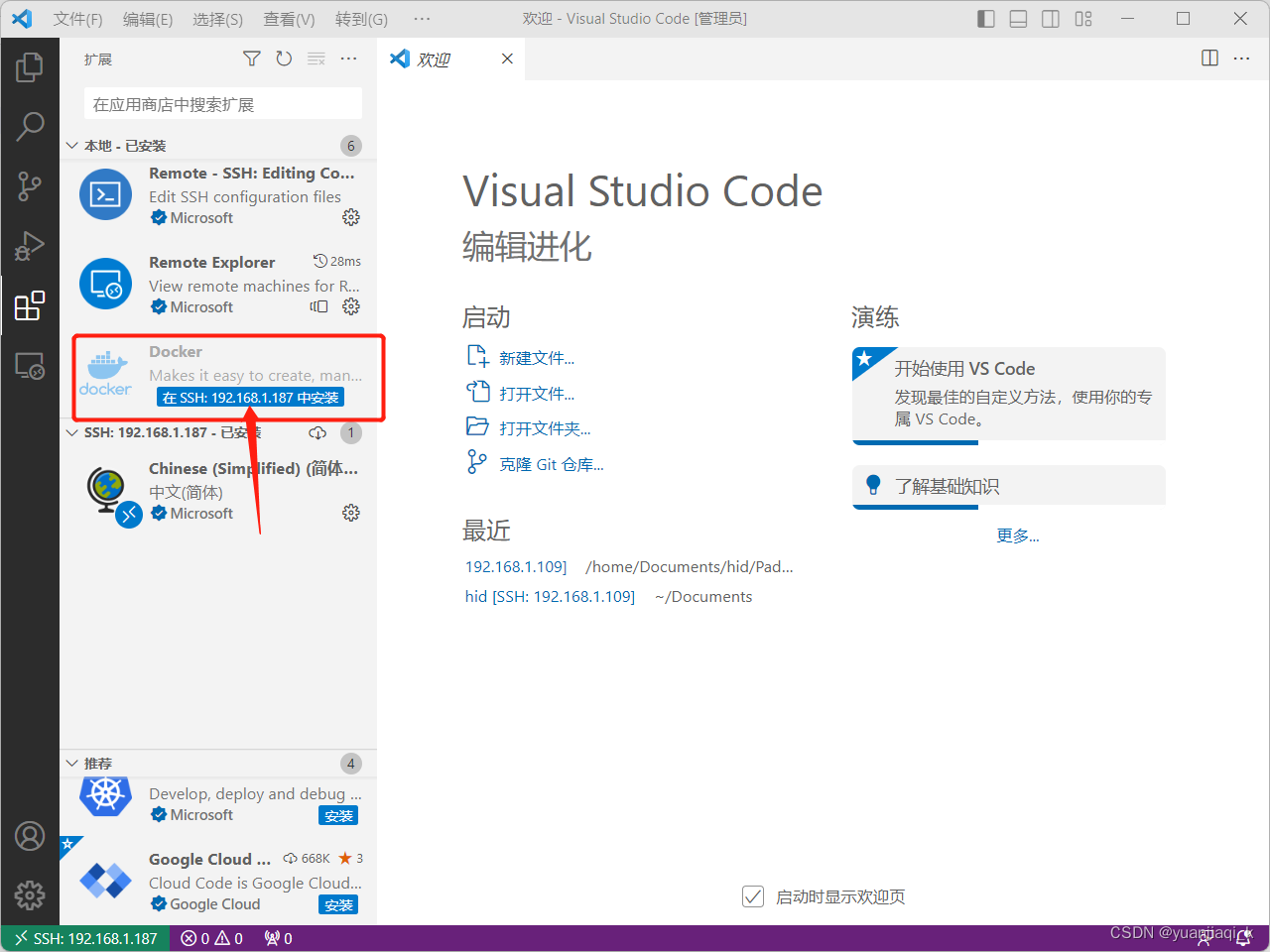Image resolution: width=1270 pixels, height=952 pixels.
Task: Click the 打开文件夹... link
Action: point(545,428)
